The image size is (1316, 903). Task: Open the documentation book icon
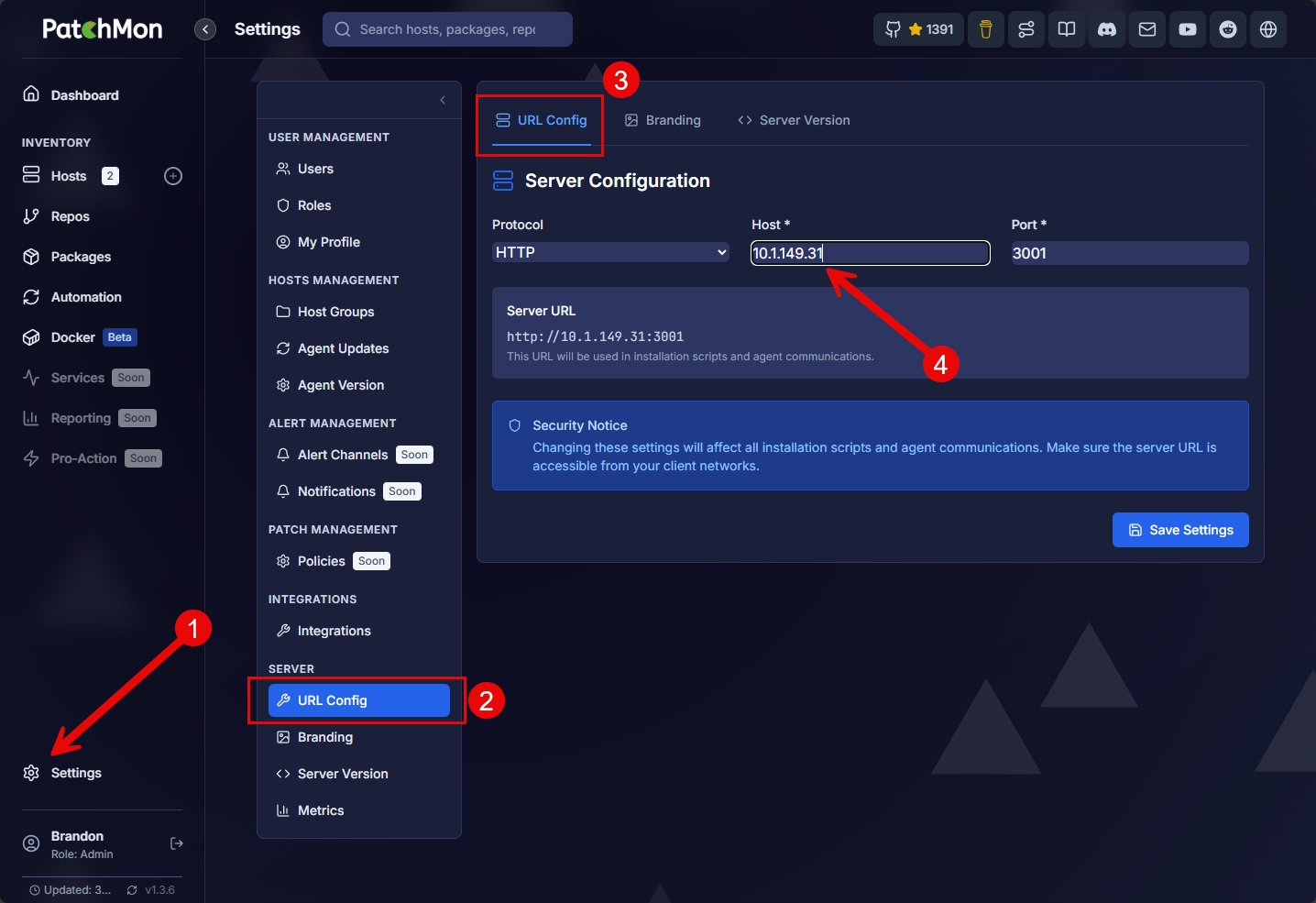tap(1067, 29)
